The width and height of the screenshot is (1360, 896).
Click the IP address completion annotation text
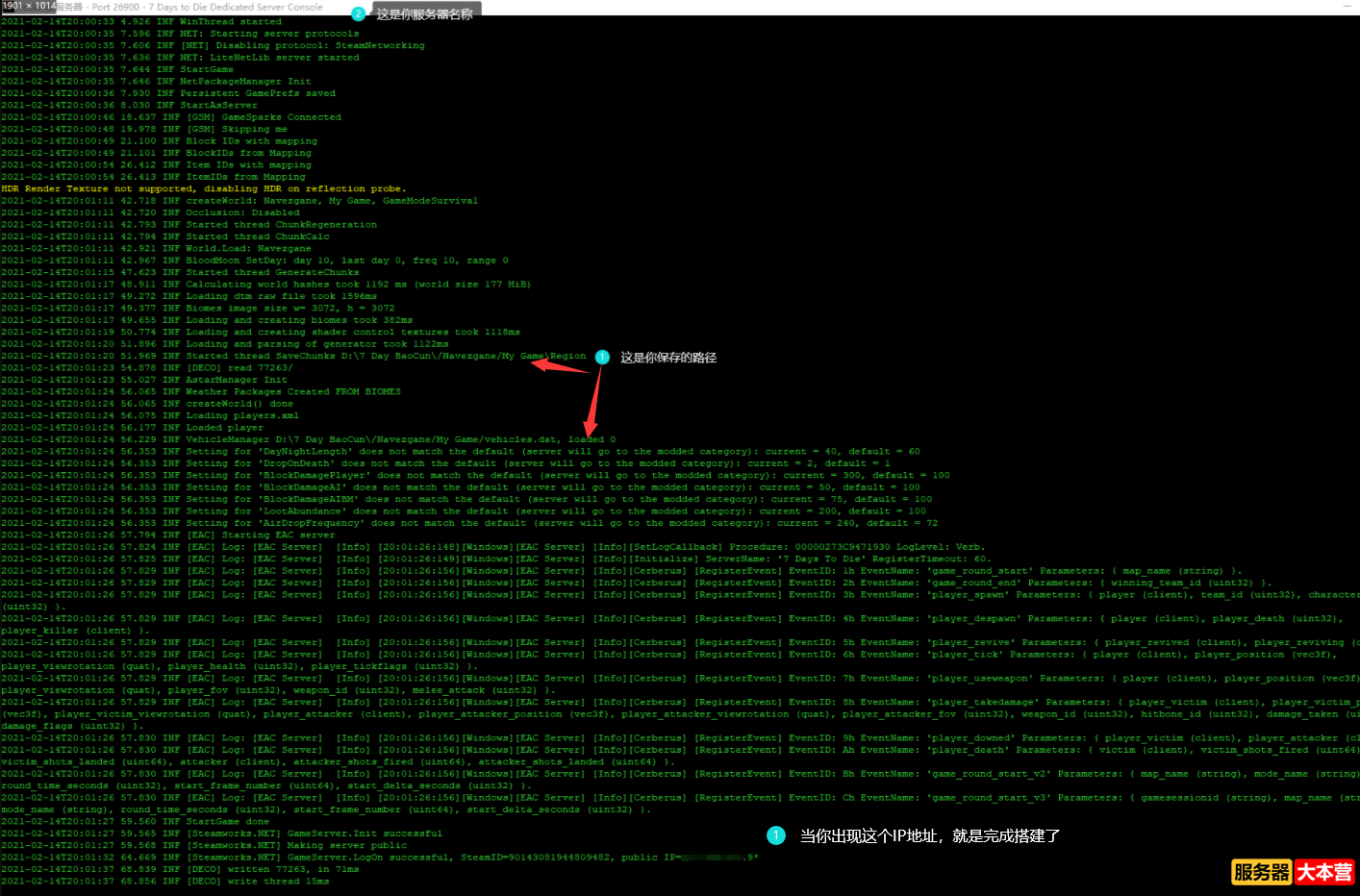pos(929,836)
